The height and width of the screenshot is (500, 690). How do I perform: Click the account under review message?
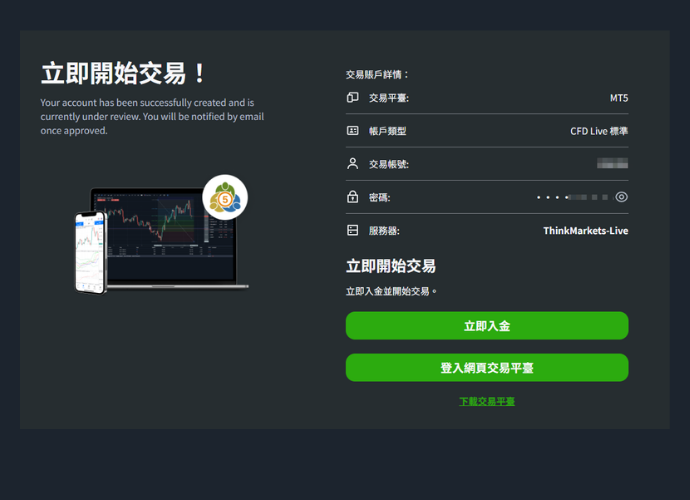pos(152,117)
